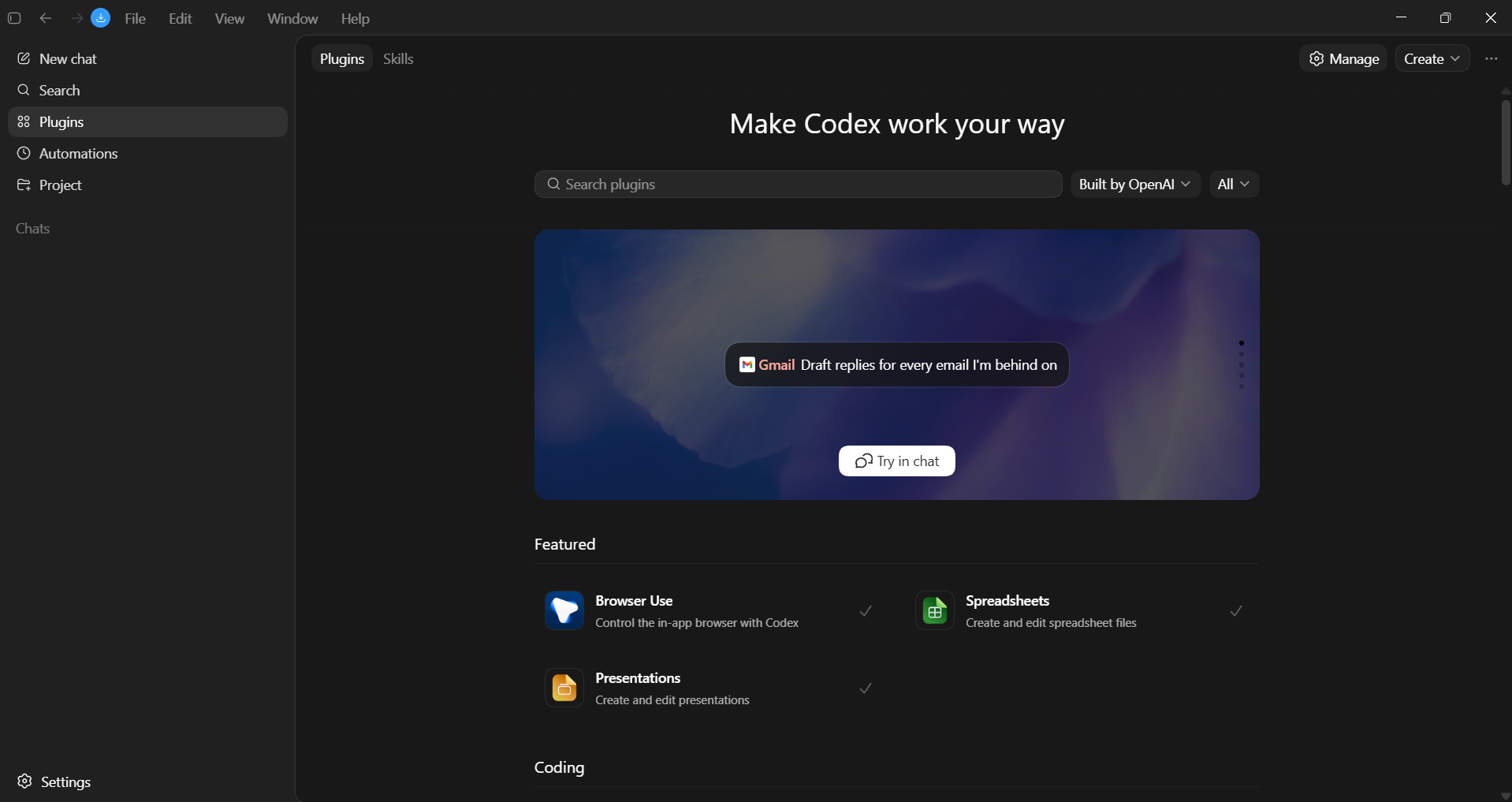Open the Window menu
Image resolution: width=1512 pixels, height=802 pixels.
pos(292,18)
